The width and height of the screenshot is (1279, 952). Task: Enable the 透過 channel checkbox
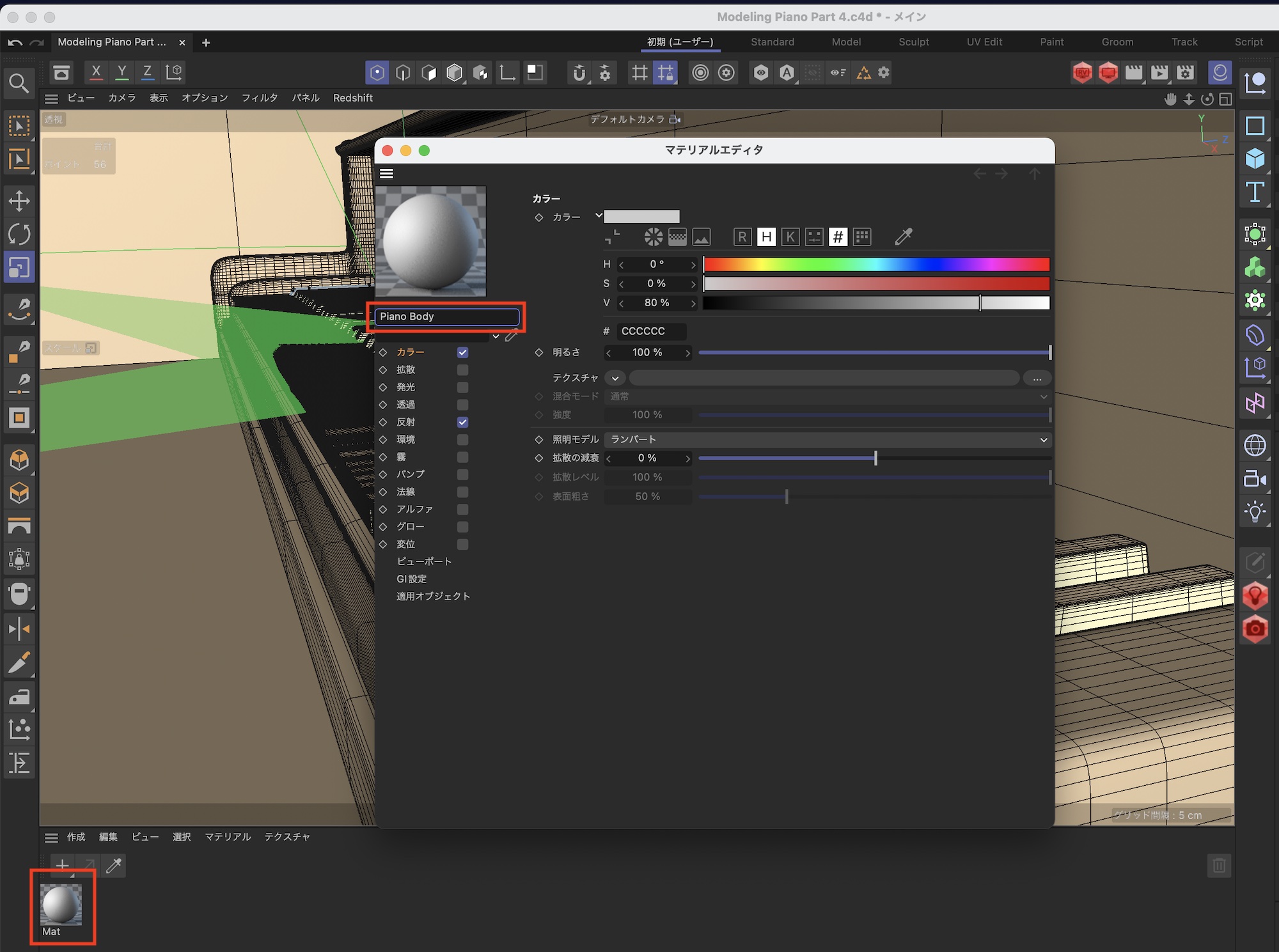coord(462,405)
